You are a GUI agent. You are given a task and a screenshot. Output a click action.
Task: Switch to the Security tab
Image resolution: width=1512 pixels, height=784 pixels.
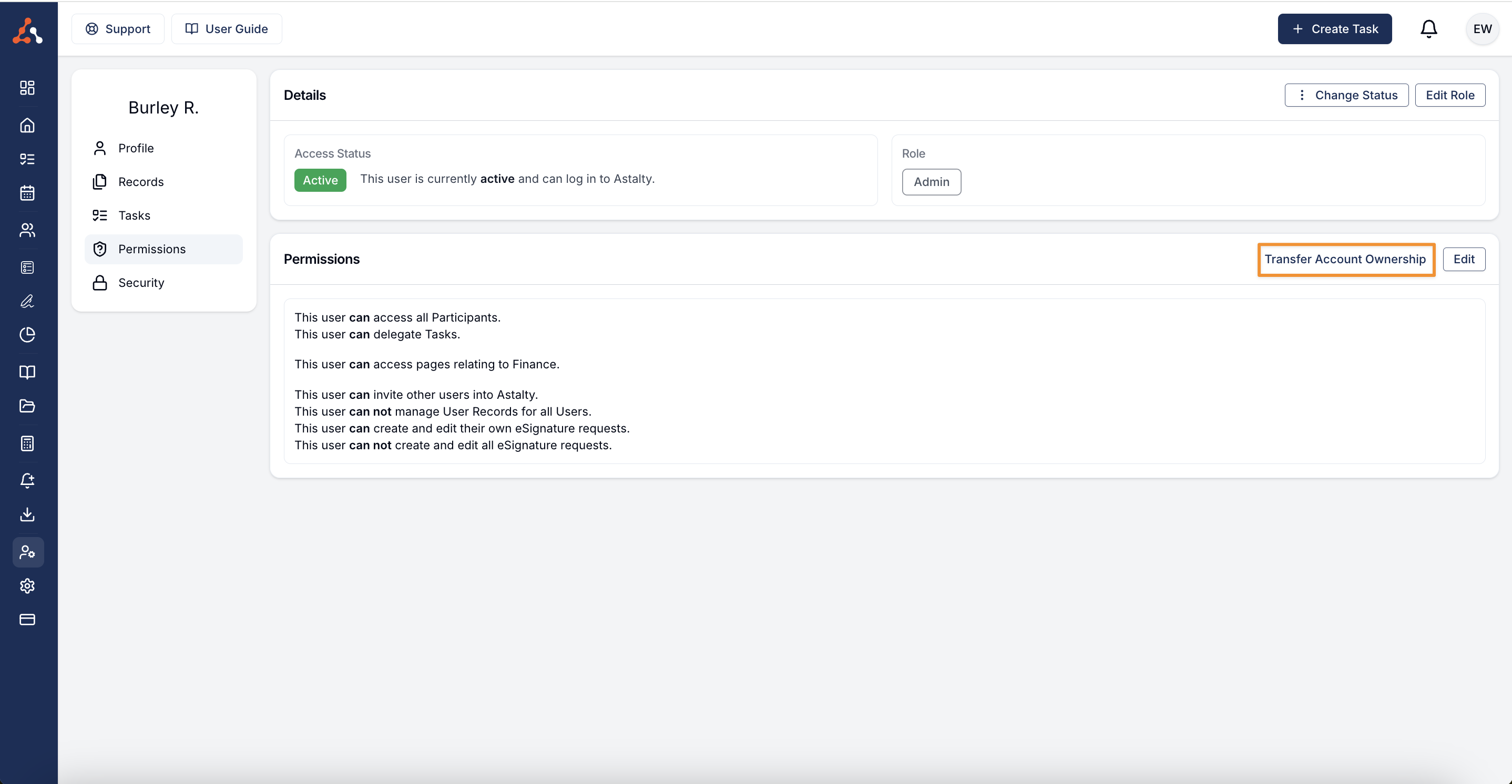click(141, 283)
